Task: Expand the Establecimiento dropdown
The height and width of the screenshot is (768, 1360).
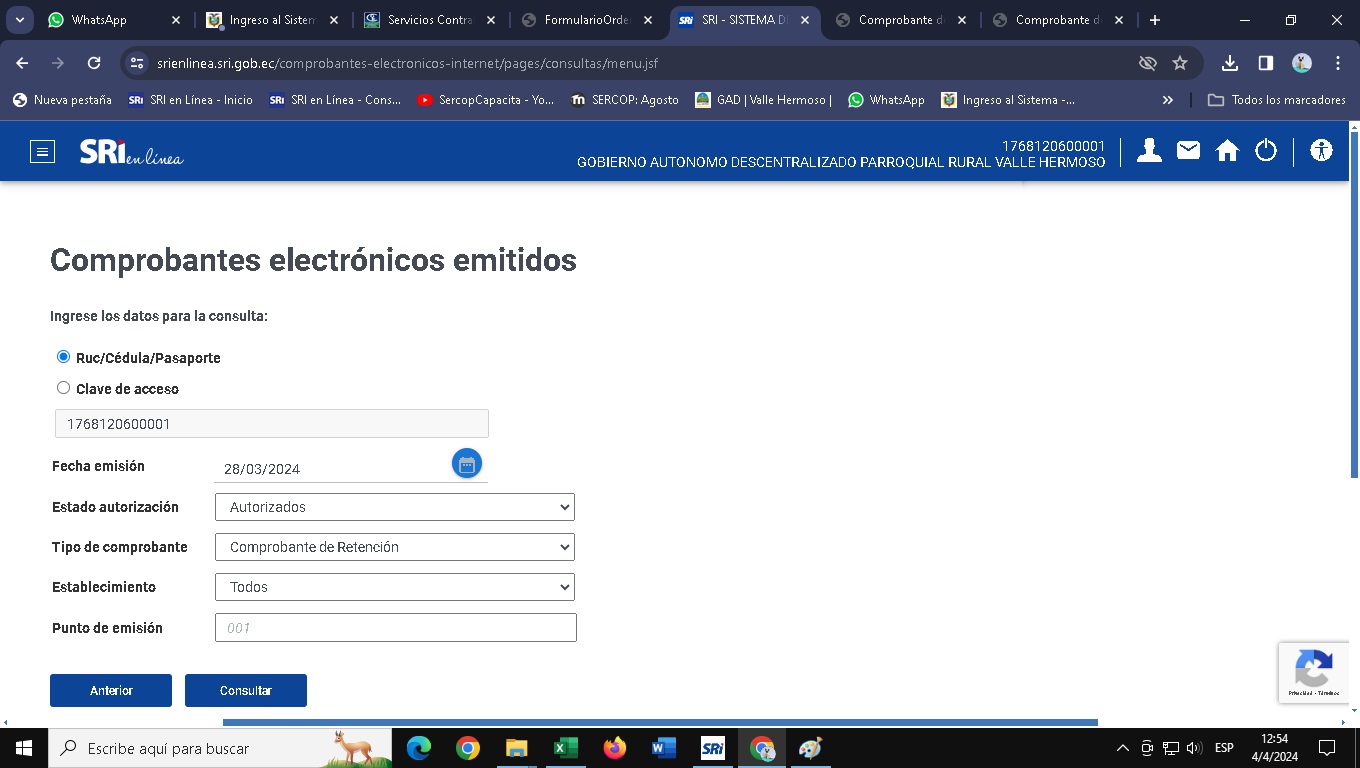Action: (394, 587)
